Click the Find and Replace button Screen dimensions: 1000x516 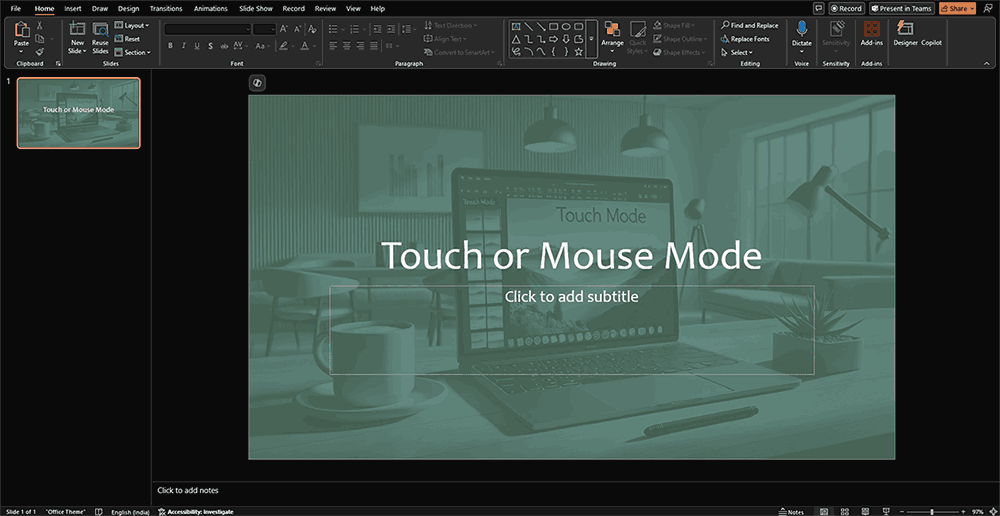click(749, 26)
